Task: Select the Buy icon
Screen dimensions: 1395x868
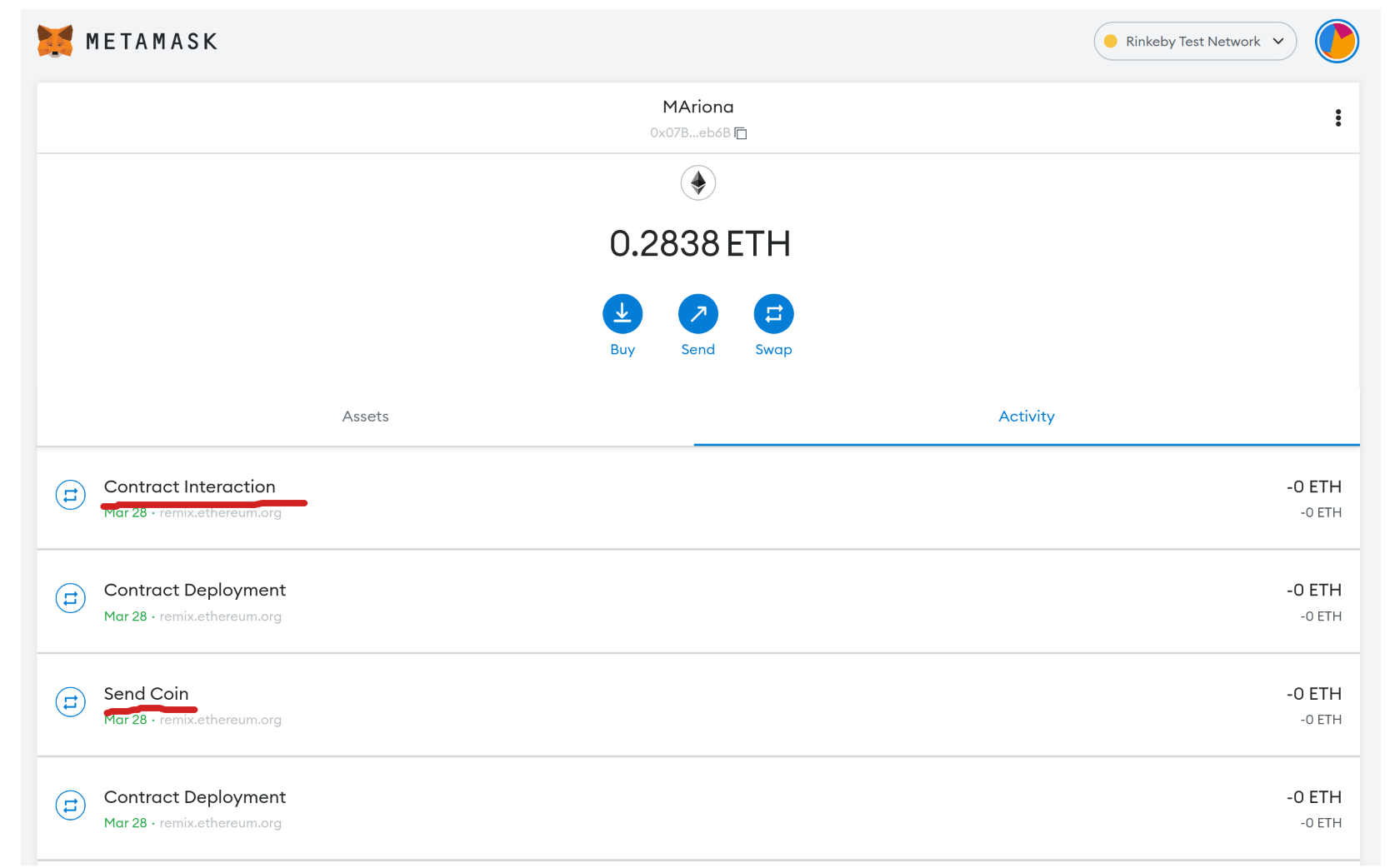Action: click(x=622, y=314)
